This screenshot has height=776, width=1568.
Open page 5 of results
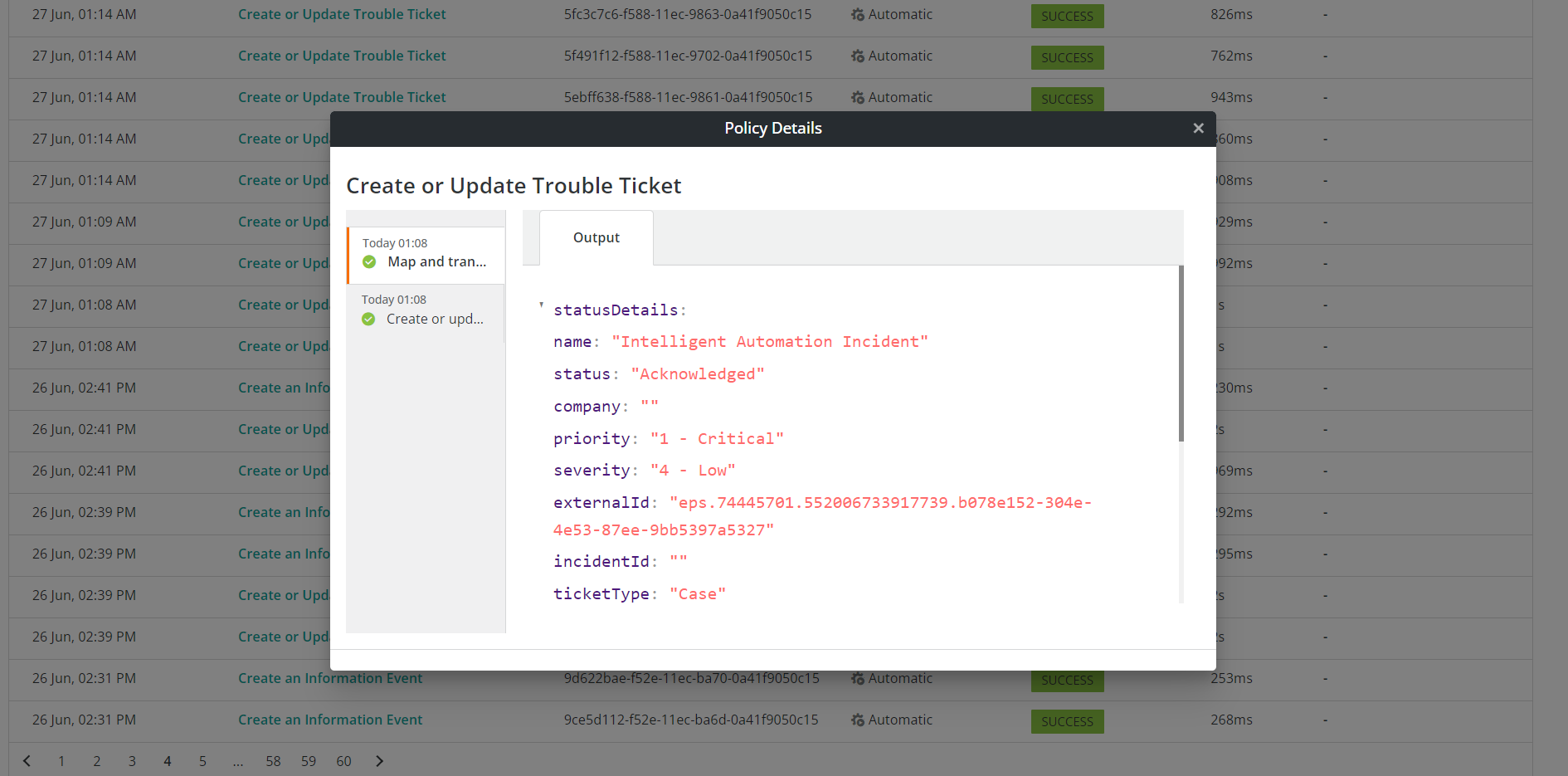tap(202, 761)
